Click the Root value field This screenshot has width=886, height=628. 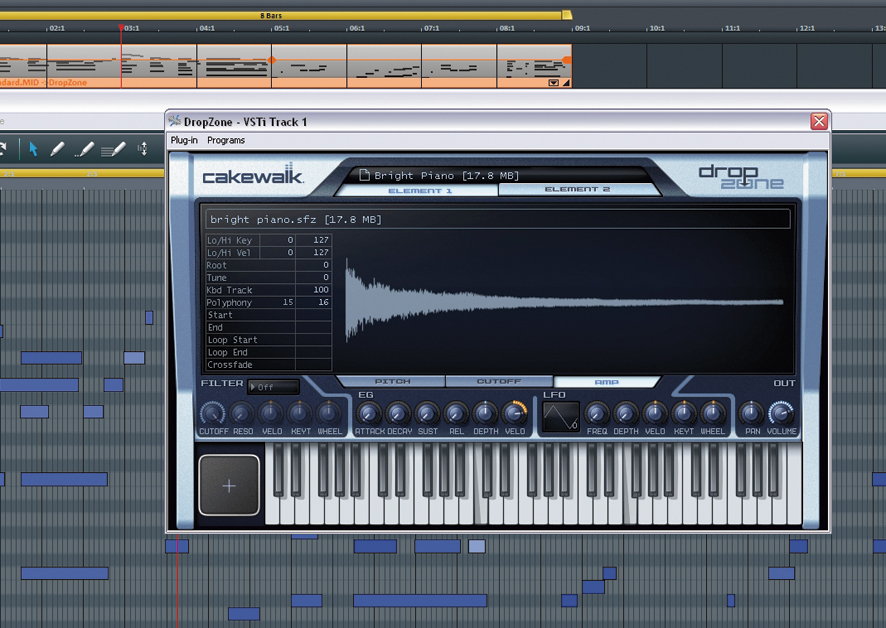coord(314,265)
